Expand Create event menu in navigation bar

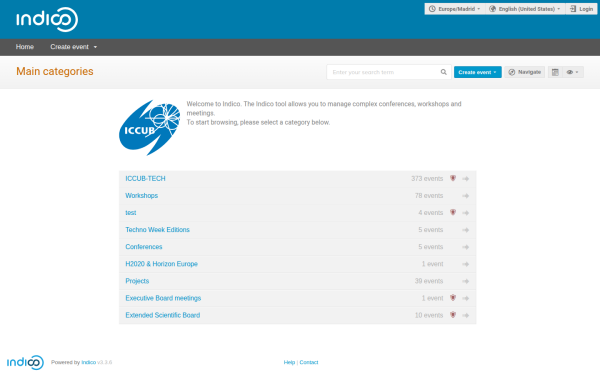[73, 47]
